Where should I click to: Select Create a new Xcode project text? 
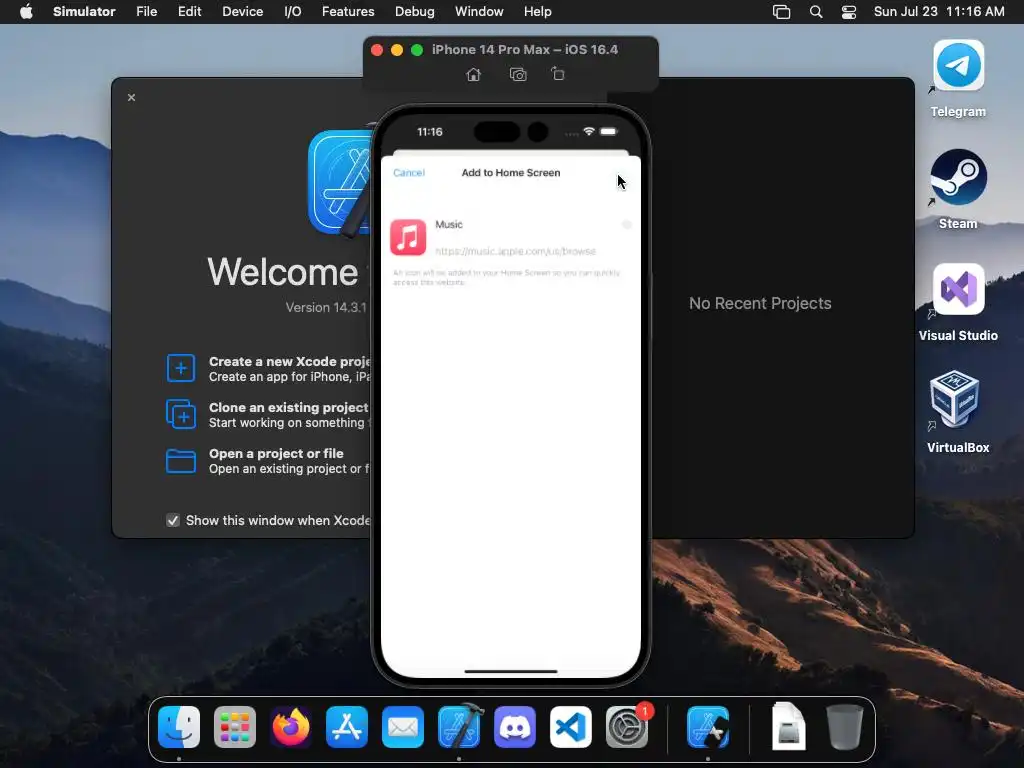click(x=289, y=362)
